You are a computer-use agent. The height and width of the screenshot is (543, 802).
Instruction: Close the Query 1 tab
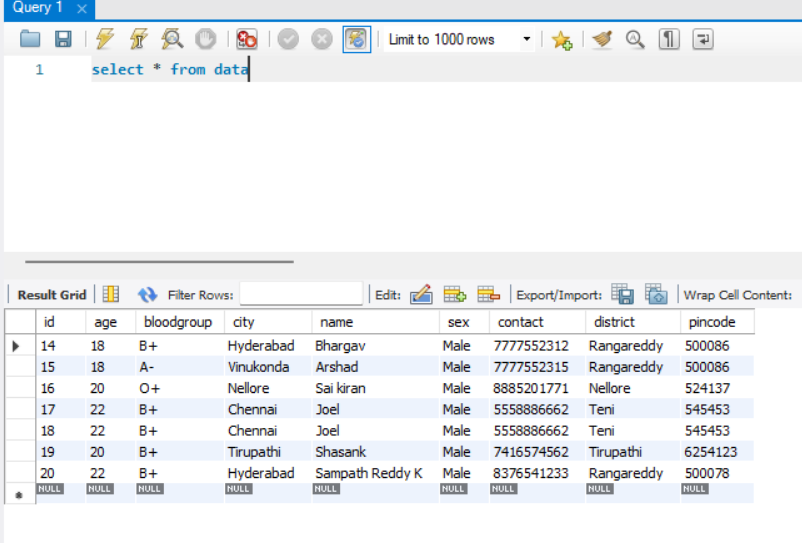[x=82, y=9]
